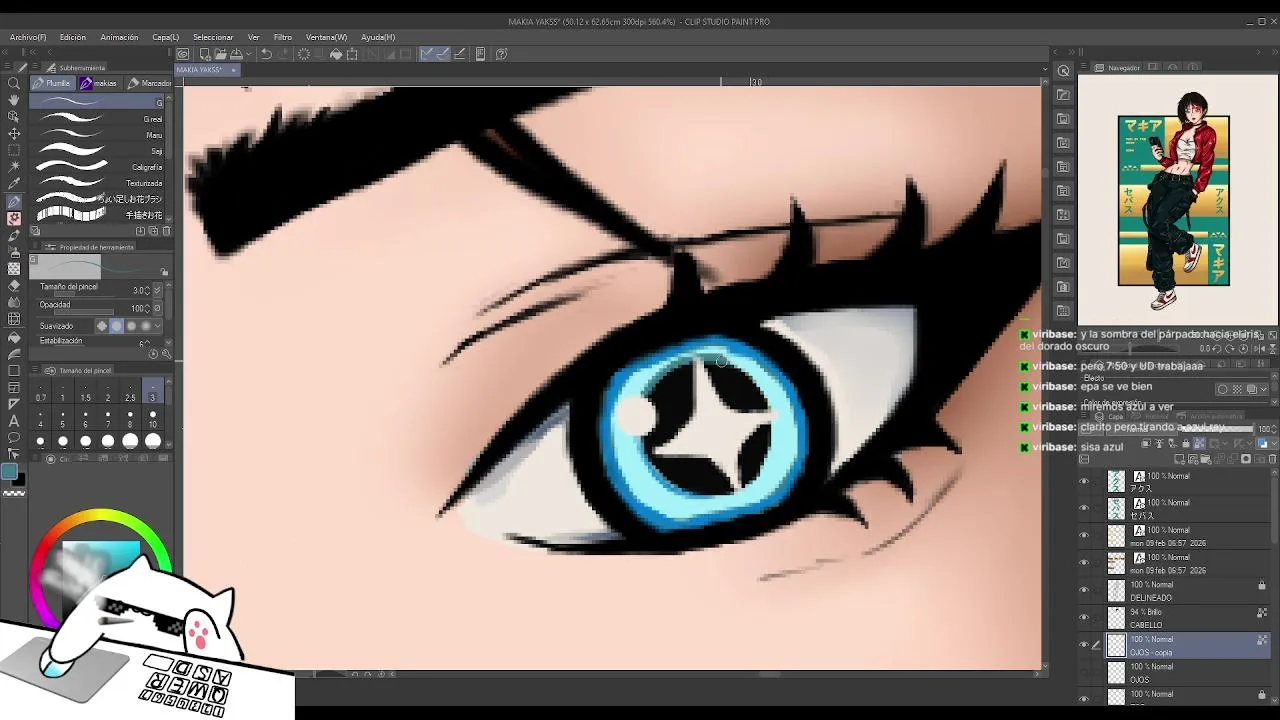1280x720 pixels.
Task: Open the Archivo menu
Action: coord(28,37)
